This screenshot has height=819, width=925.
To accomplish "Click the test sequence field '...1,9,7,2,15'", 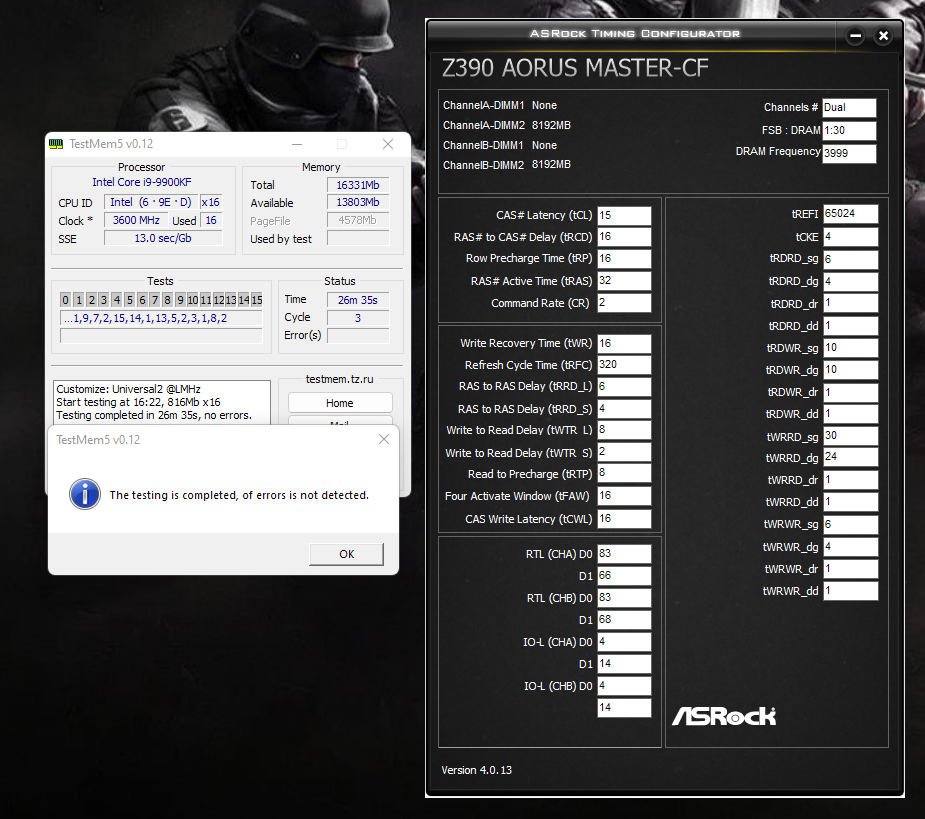I will 161,319.
